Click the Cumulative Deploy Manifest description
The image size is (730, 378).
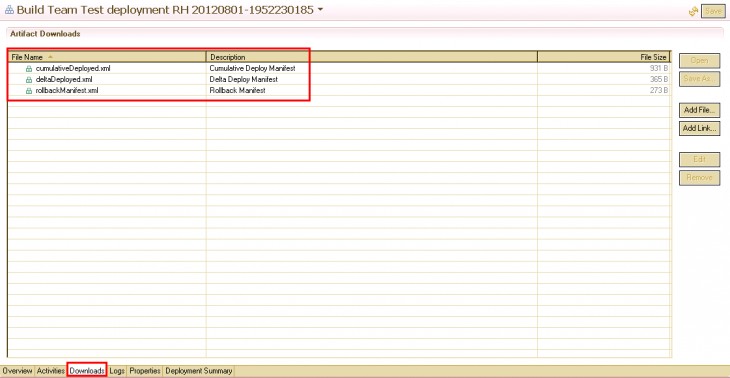253,68
